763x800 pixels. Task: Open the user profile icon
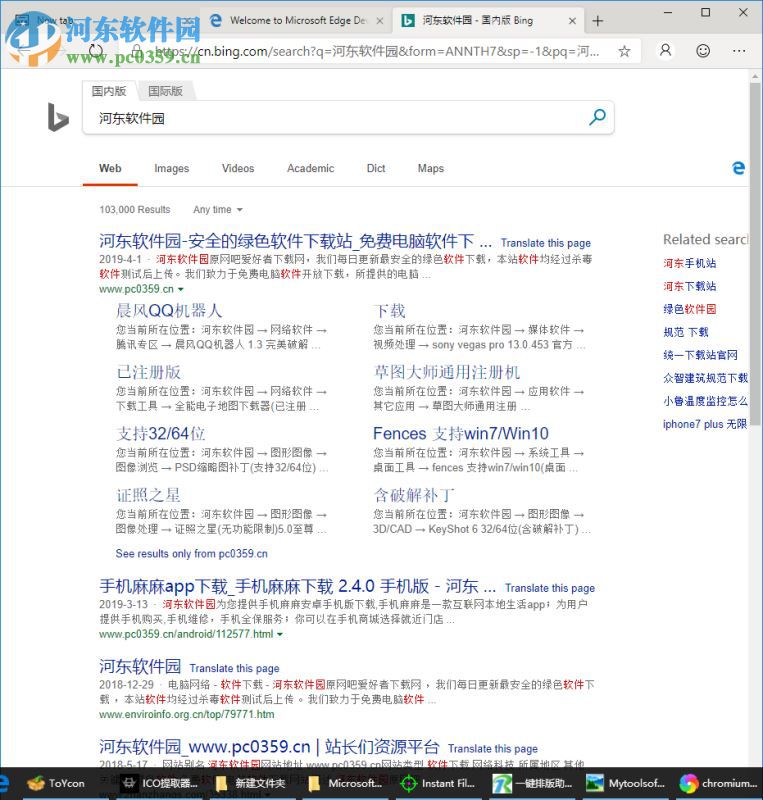666,51
